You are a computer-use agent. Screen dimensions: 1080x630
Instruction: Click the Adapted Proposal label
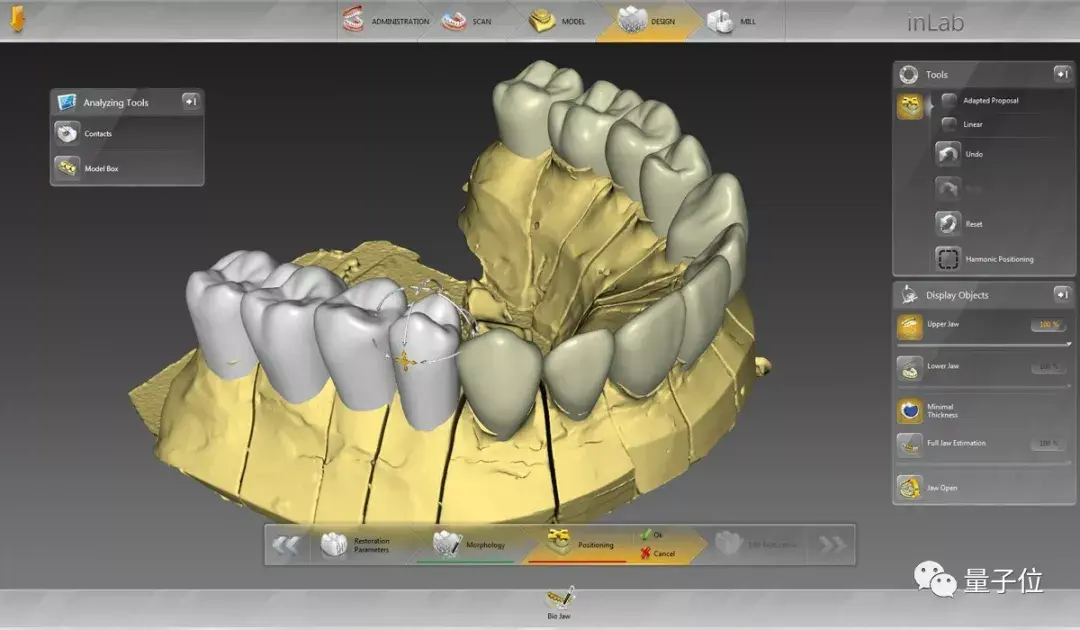[x=990, y=101]
